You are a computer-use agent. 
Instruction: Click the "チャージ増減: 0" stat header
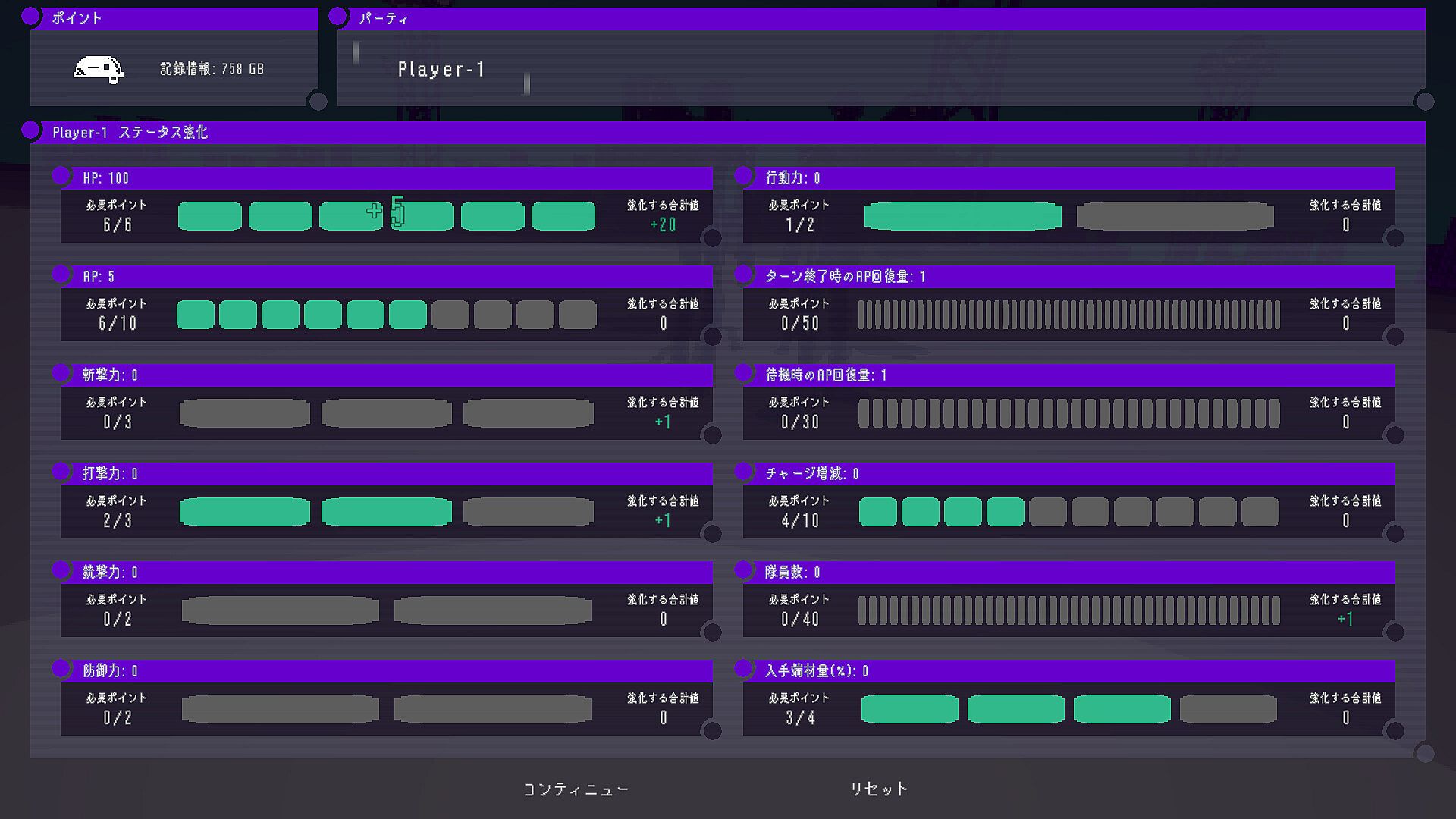(x=1069, y=474)
